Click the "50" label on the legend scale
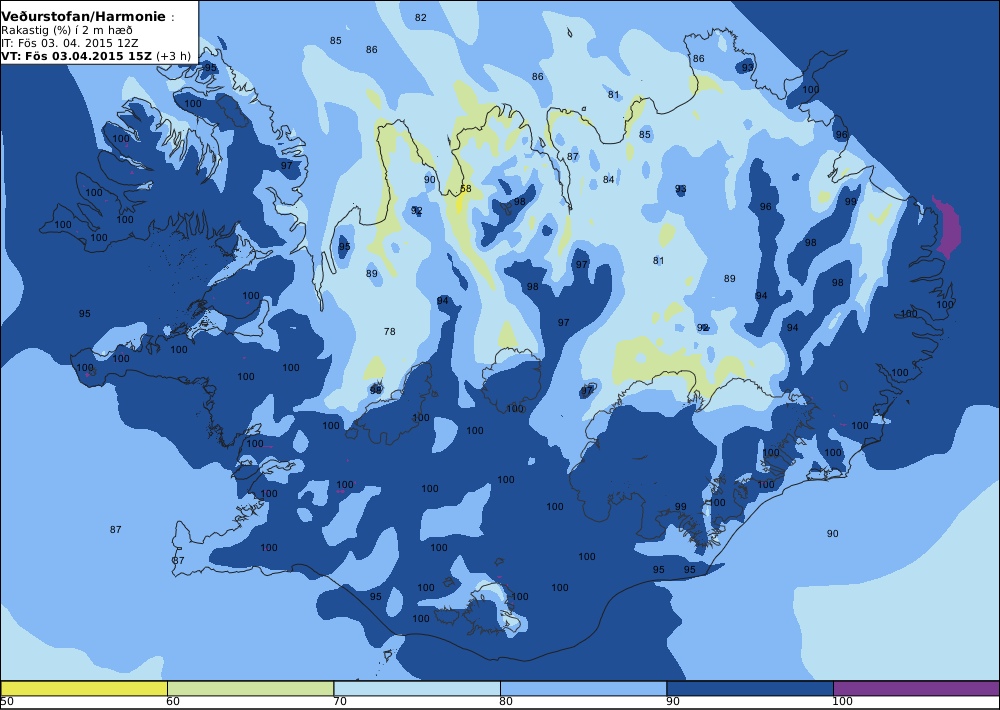This screenshot has height=710, width=1000. 7,702
